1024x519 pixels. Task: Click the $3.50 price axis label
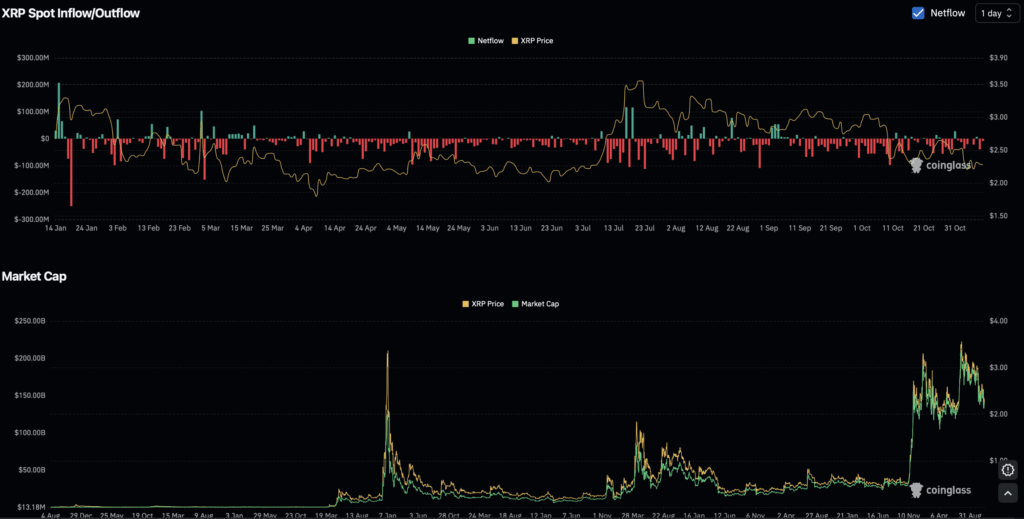tap(999, 85)
